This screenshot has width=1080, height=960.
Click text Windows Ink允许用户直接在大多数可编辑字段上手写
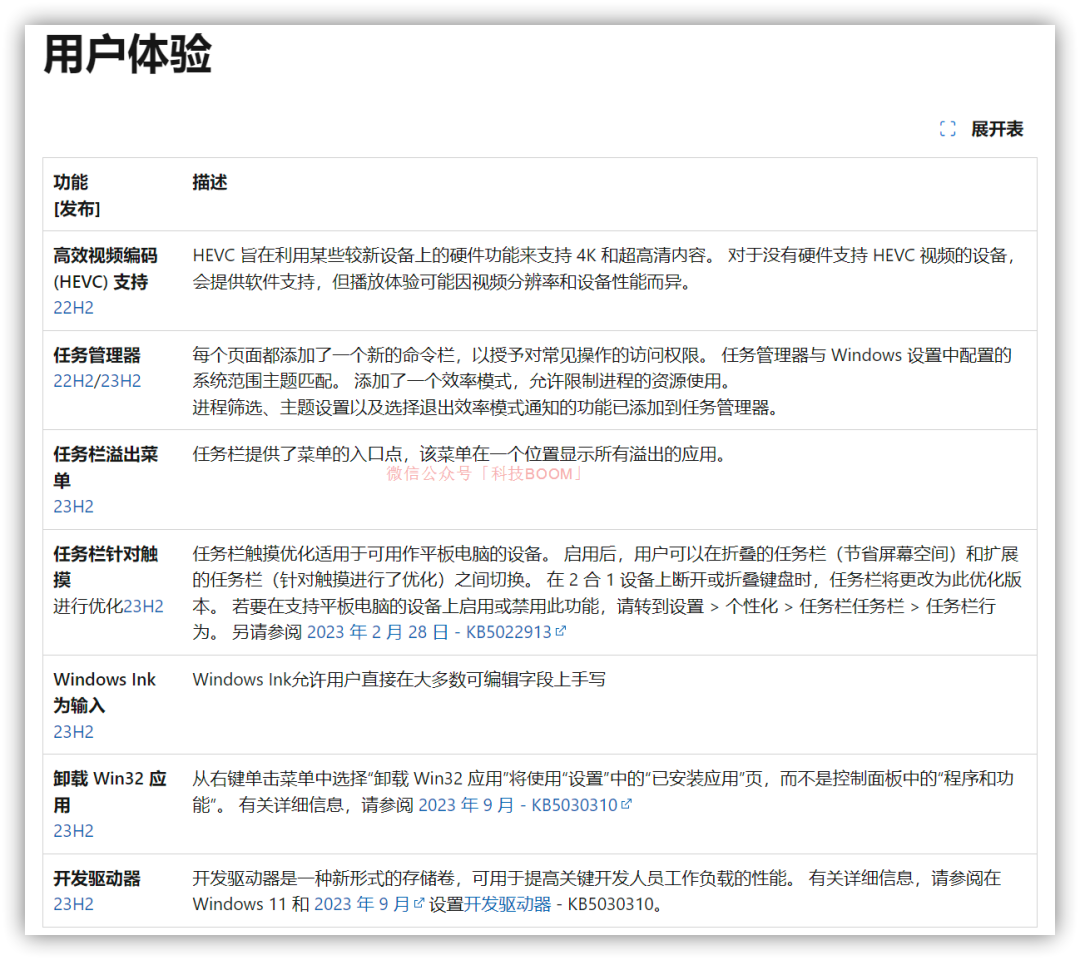point(399,680)
